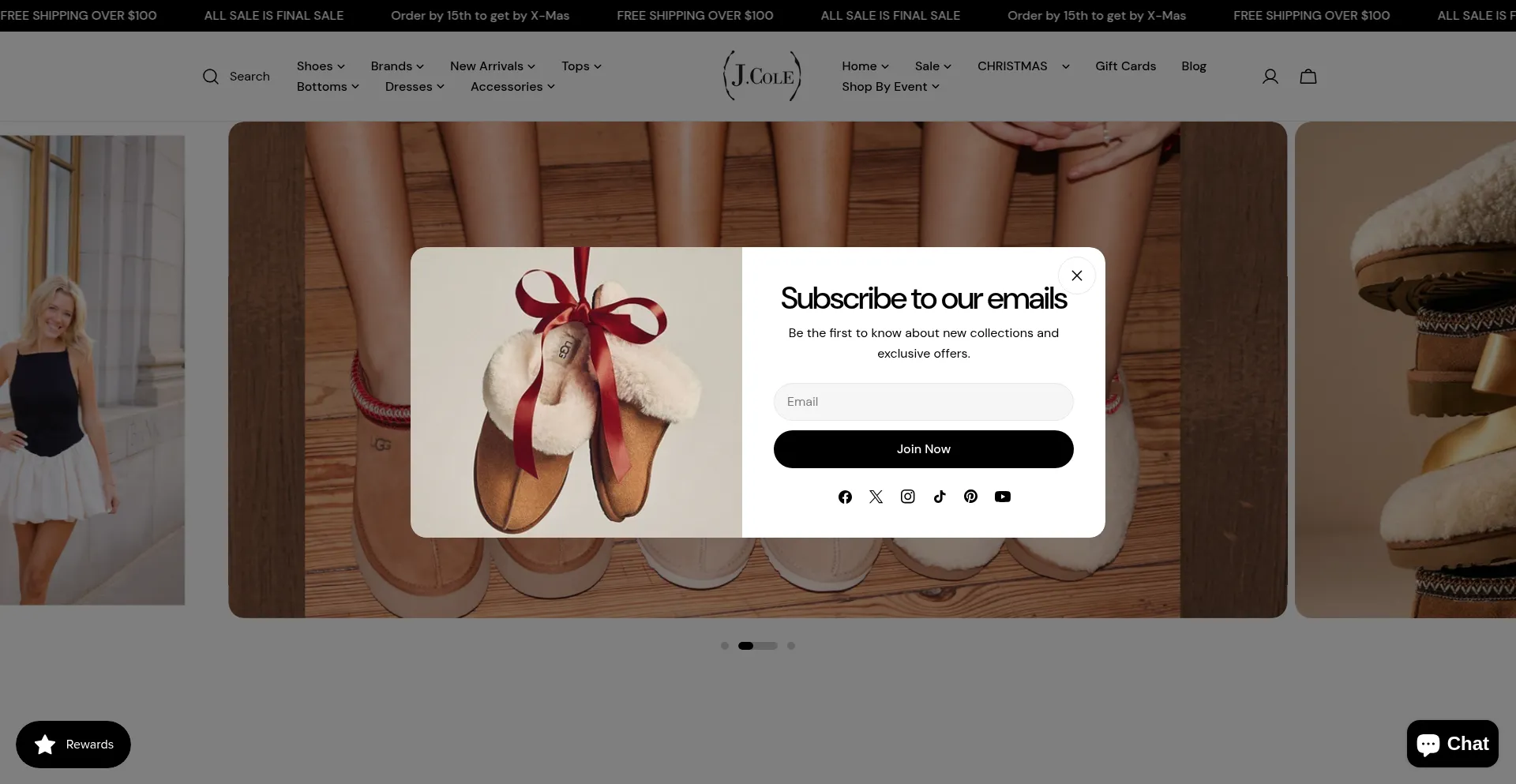Click inside the Email field
Screen dimensions: 1516x784
tap(923, 402)
